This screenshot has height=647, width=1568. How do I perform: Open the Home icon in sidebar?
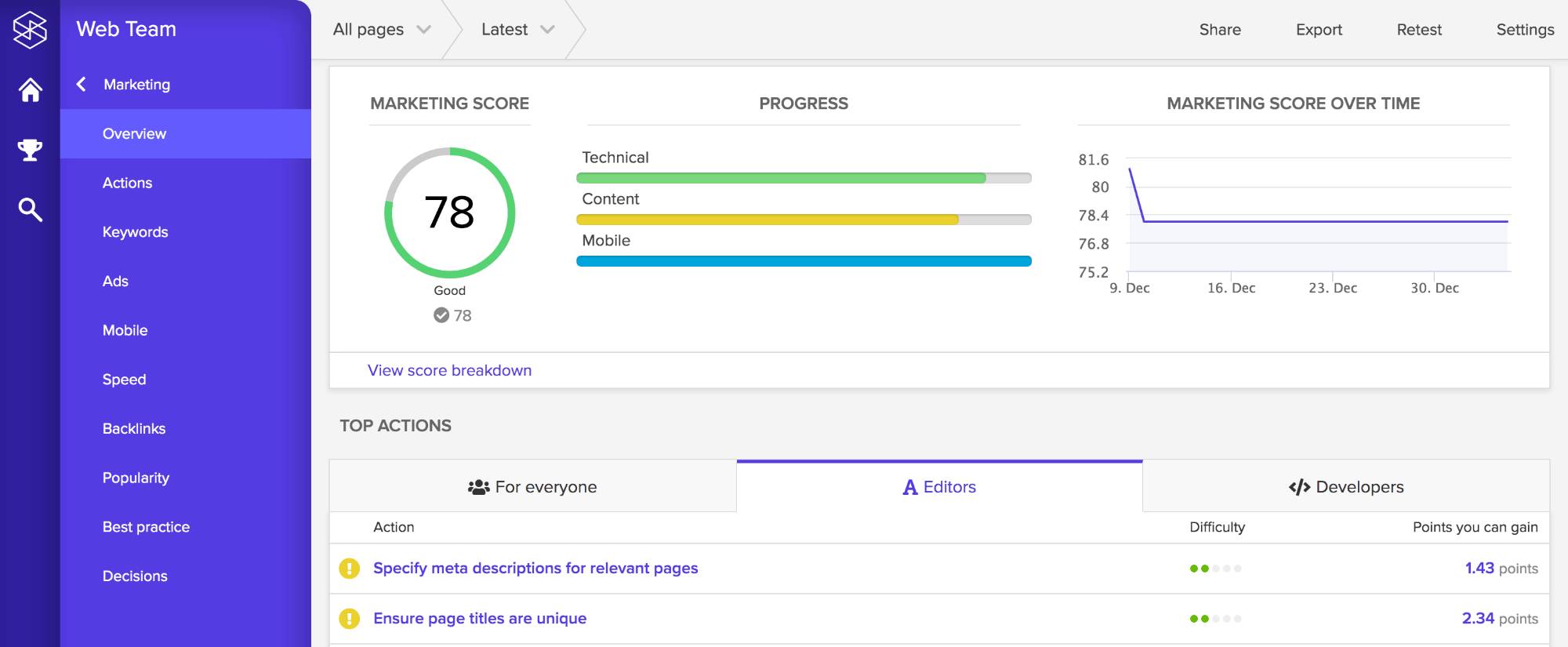tap(30, 90)
